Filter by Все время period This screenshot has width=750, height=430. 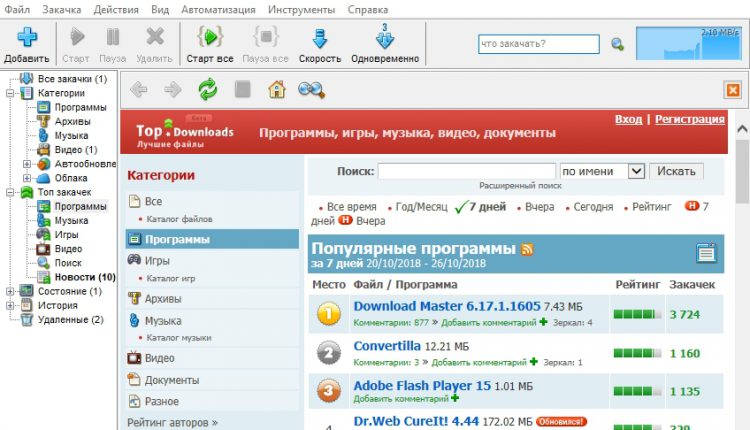(352, 207)
